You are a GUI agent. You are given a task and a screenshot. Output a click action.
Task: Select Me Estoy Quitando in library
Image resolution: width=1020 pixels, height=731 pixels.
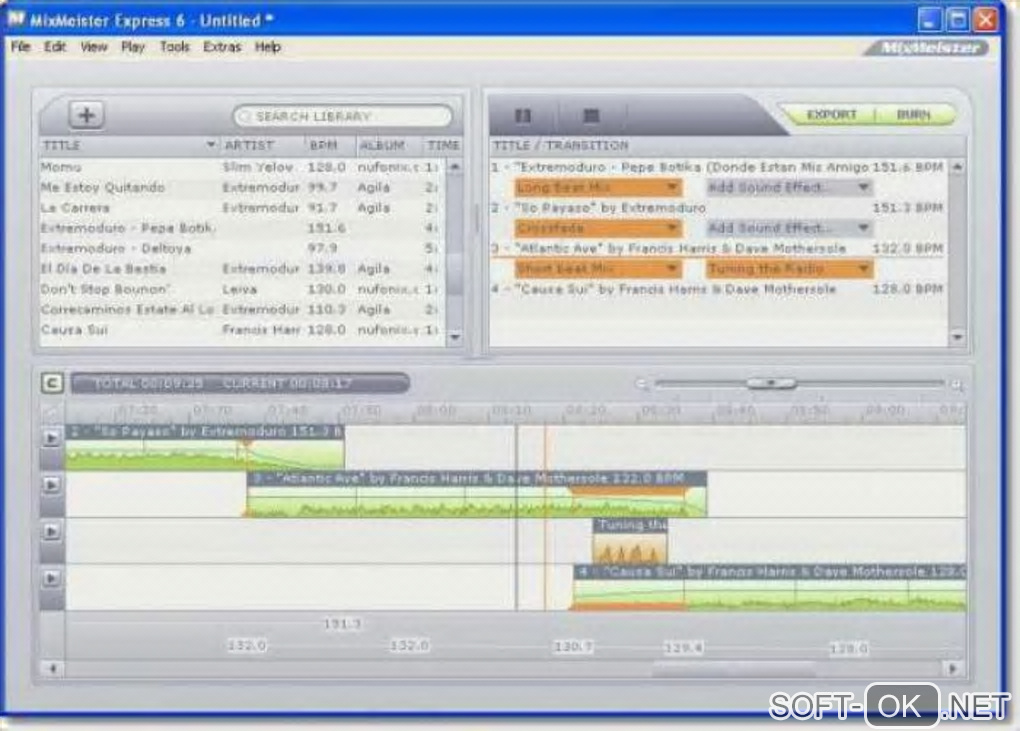point(242,187)
